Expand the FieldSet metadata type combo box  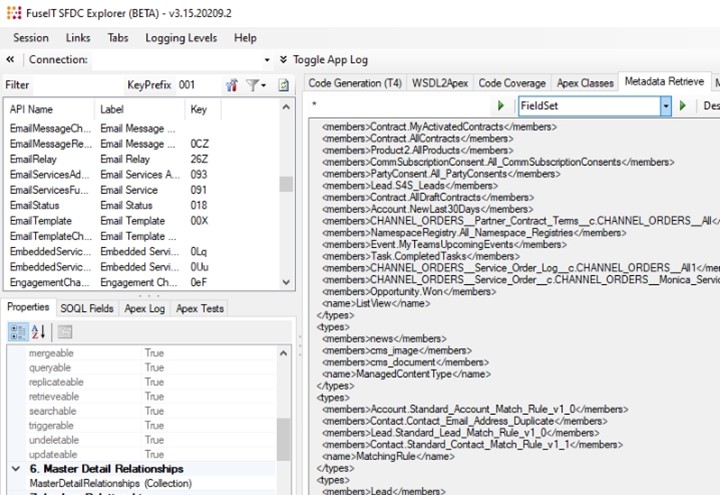pos(666,106)
